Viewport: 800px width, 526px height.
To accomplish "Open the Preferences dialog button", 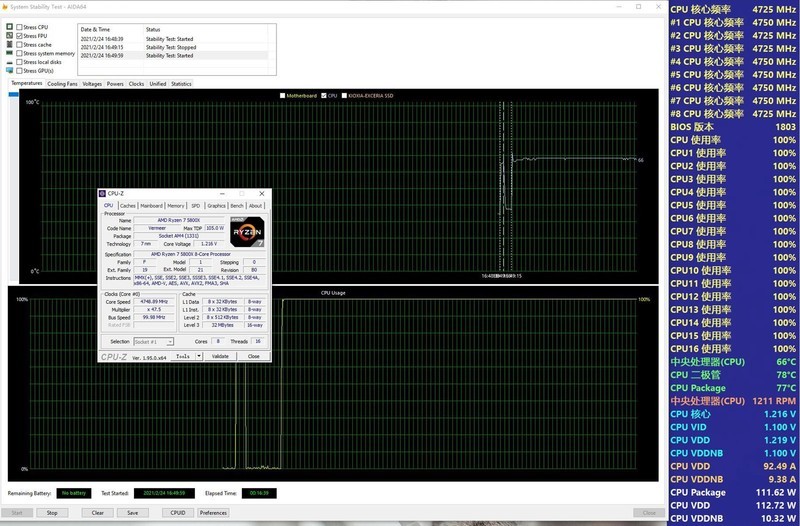I will point(212,513).
